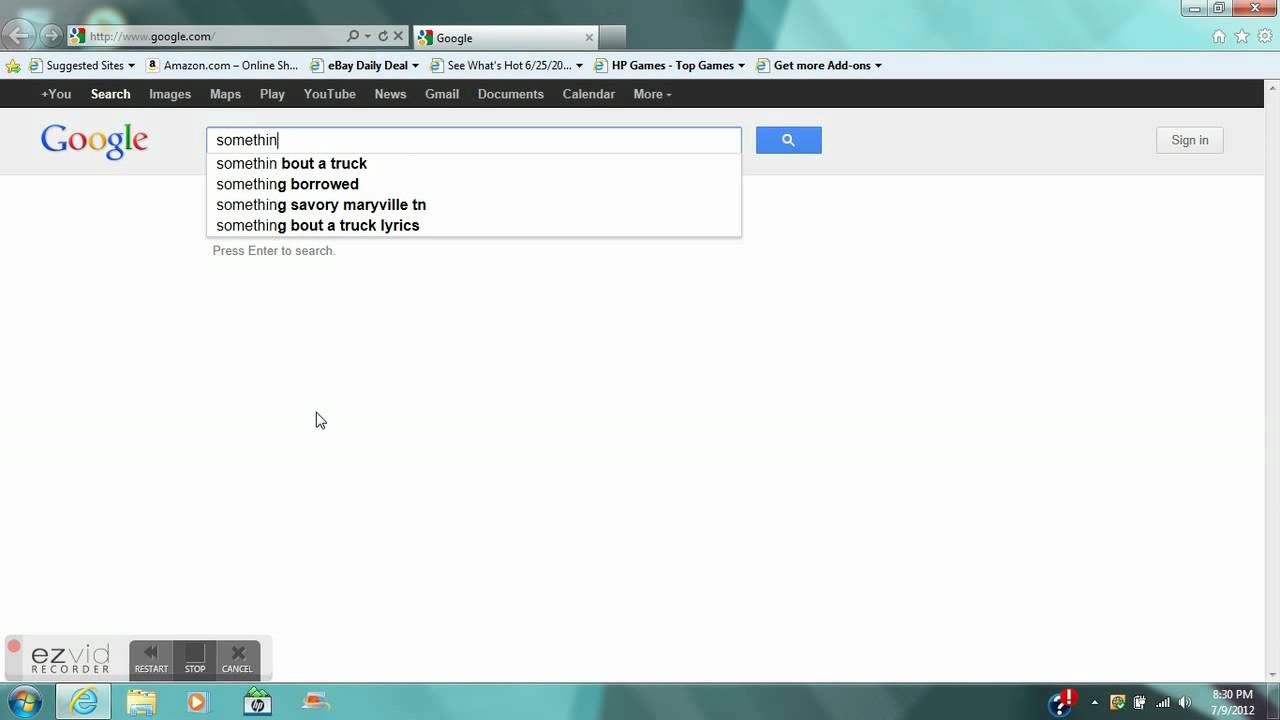Open the Windows Start orb

(24, 702)
